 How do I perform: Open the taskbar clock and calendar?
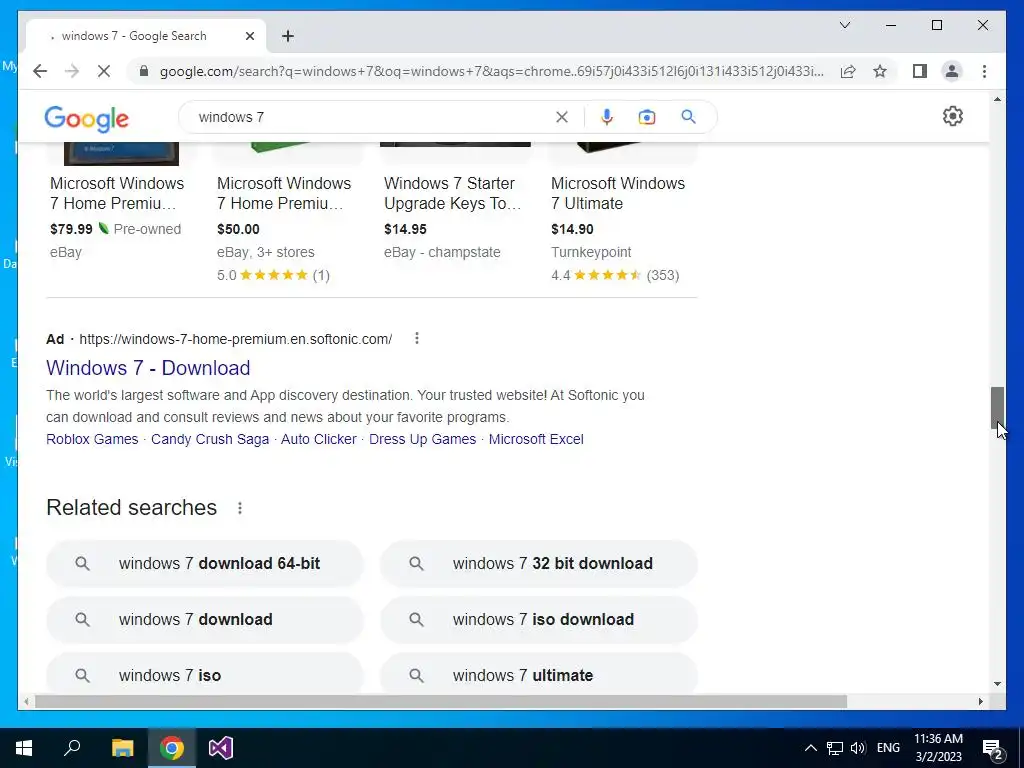938,748
